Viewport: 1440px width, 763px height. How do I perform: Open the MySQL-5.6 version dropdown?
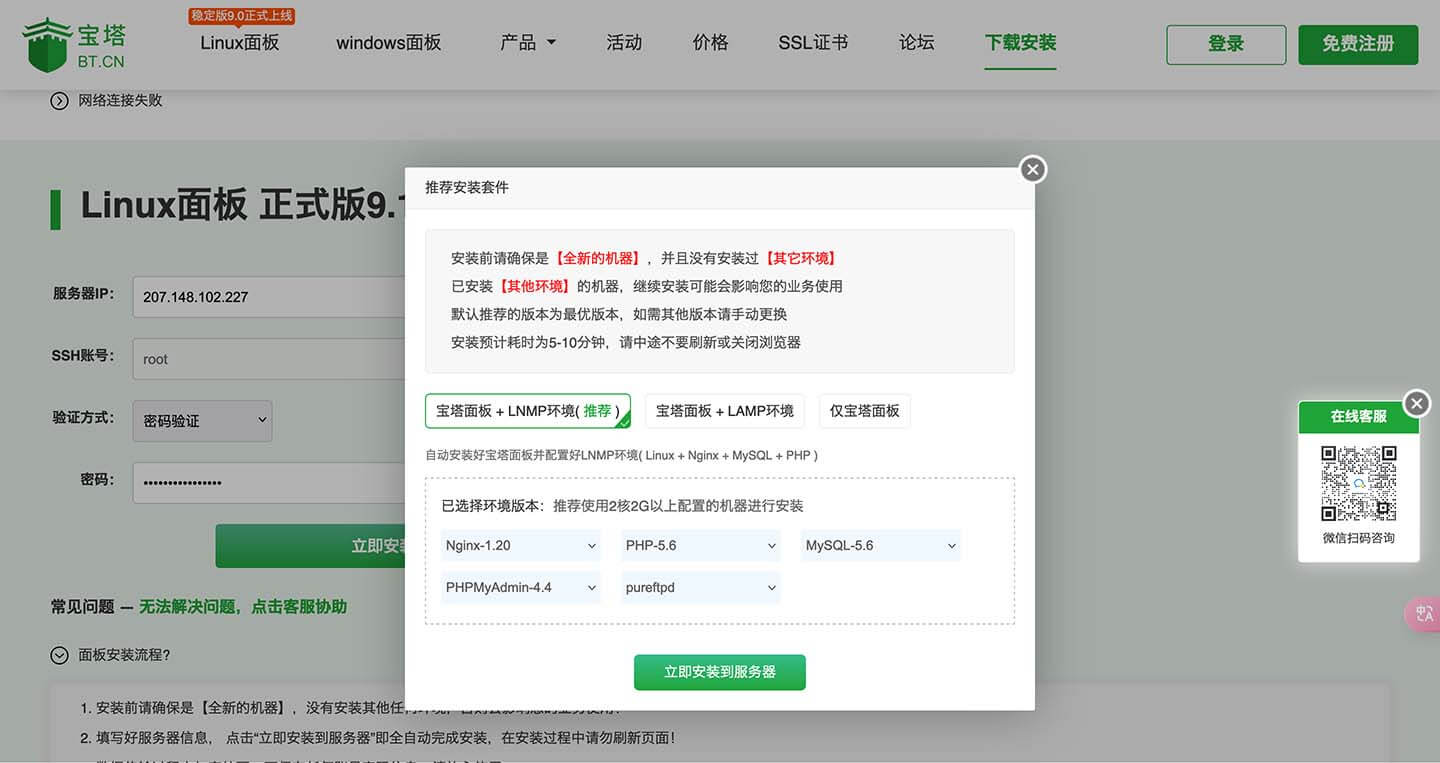pos(881,546)
